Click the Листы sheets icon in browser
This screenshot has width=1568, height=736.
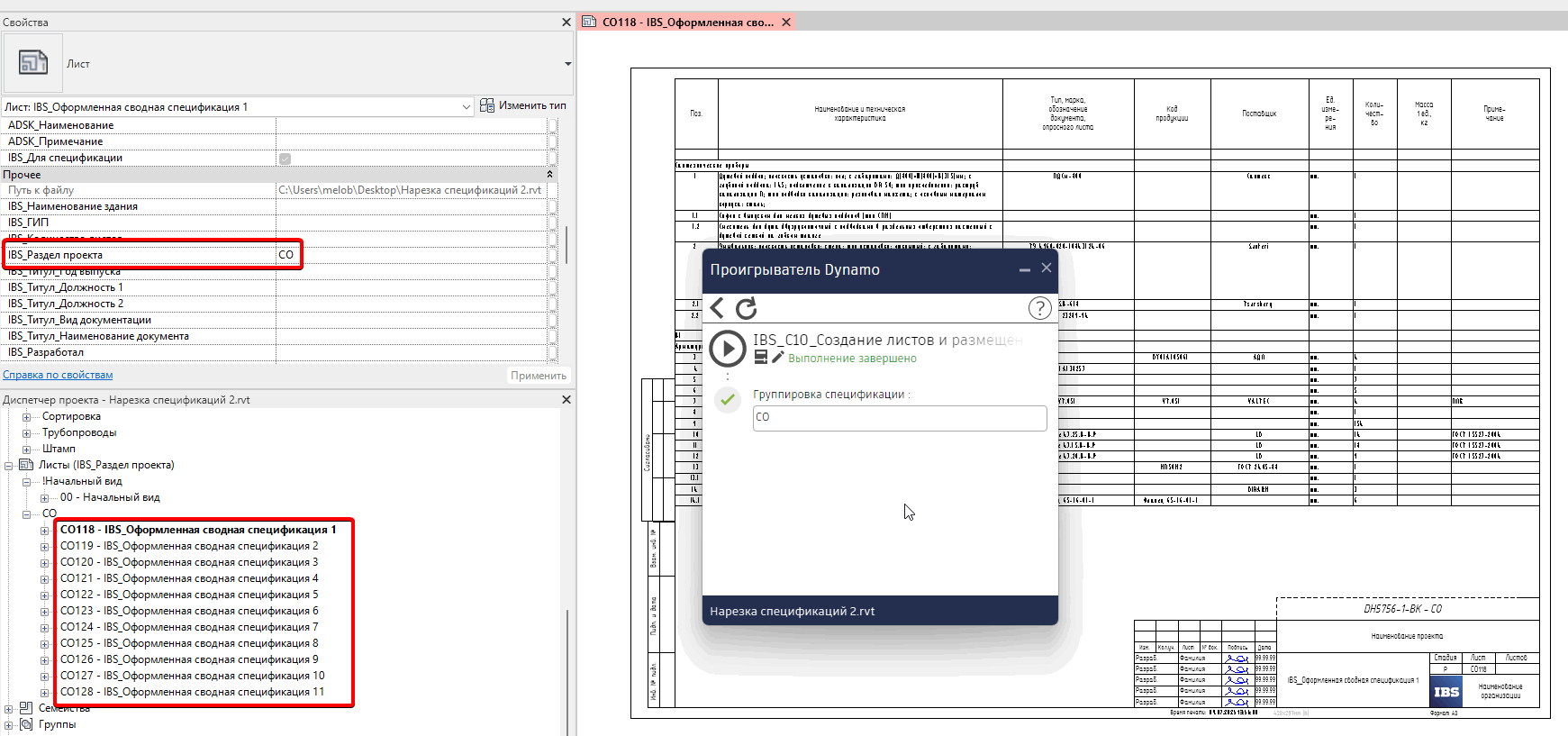pos(26,465)
